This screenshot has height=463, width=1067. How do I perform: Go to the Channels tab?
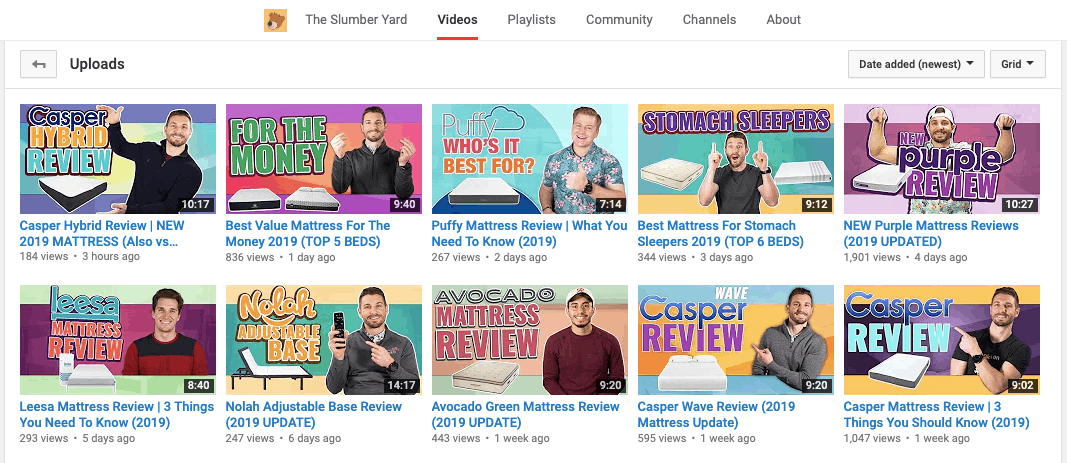(x=709, y=20)
